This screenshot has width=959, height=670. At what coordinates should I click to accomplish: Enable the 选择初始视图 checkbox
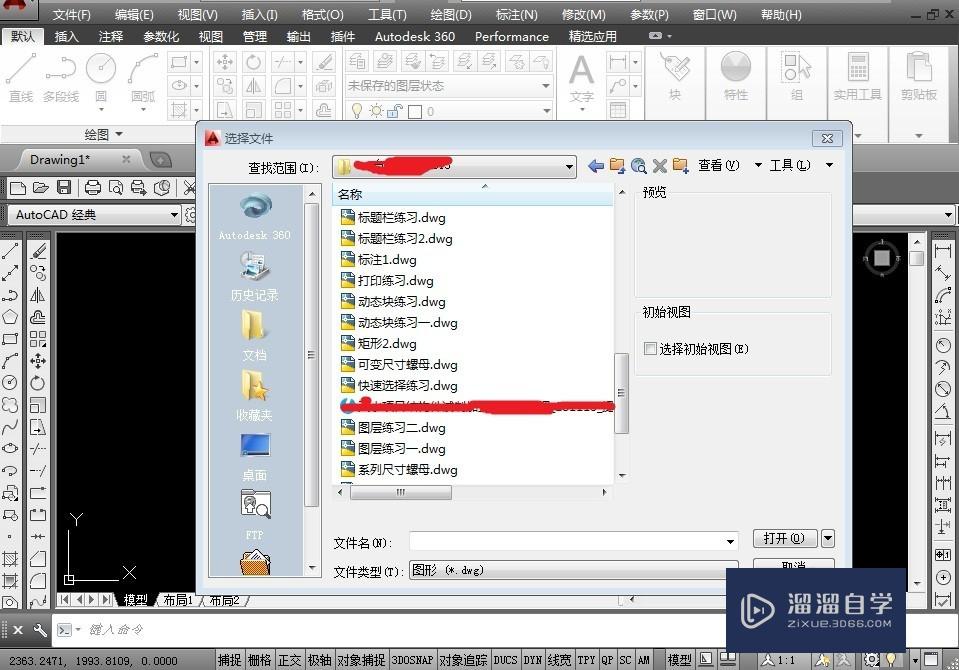[x=649, y=348]
